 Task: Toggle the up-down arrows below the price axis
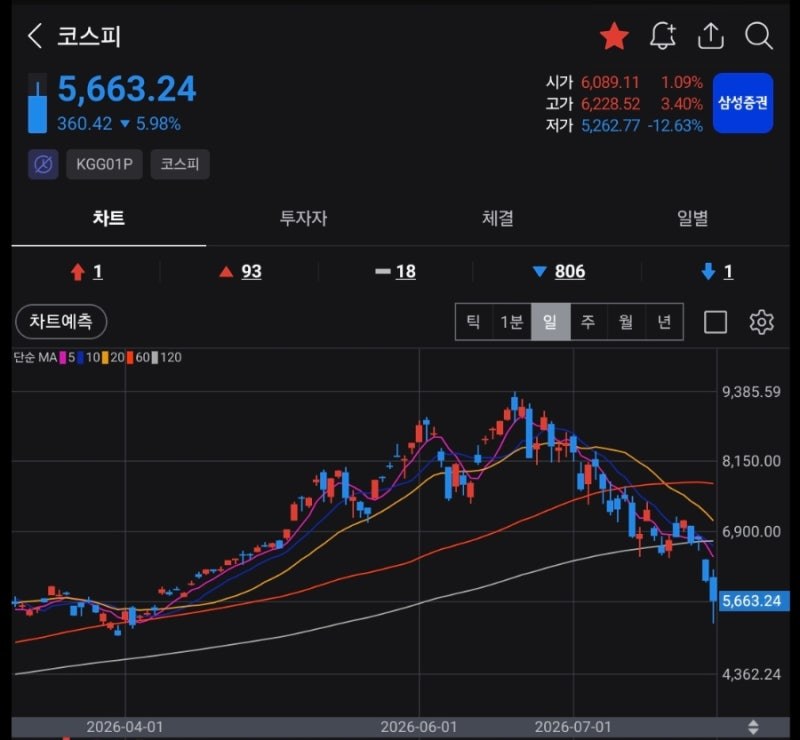[753, 727]
